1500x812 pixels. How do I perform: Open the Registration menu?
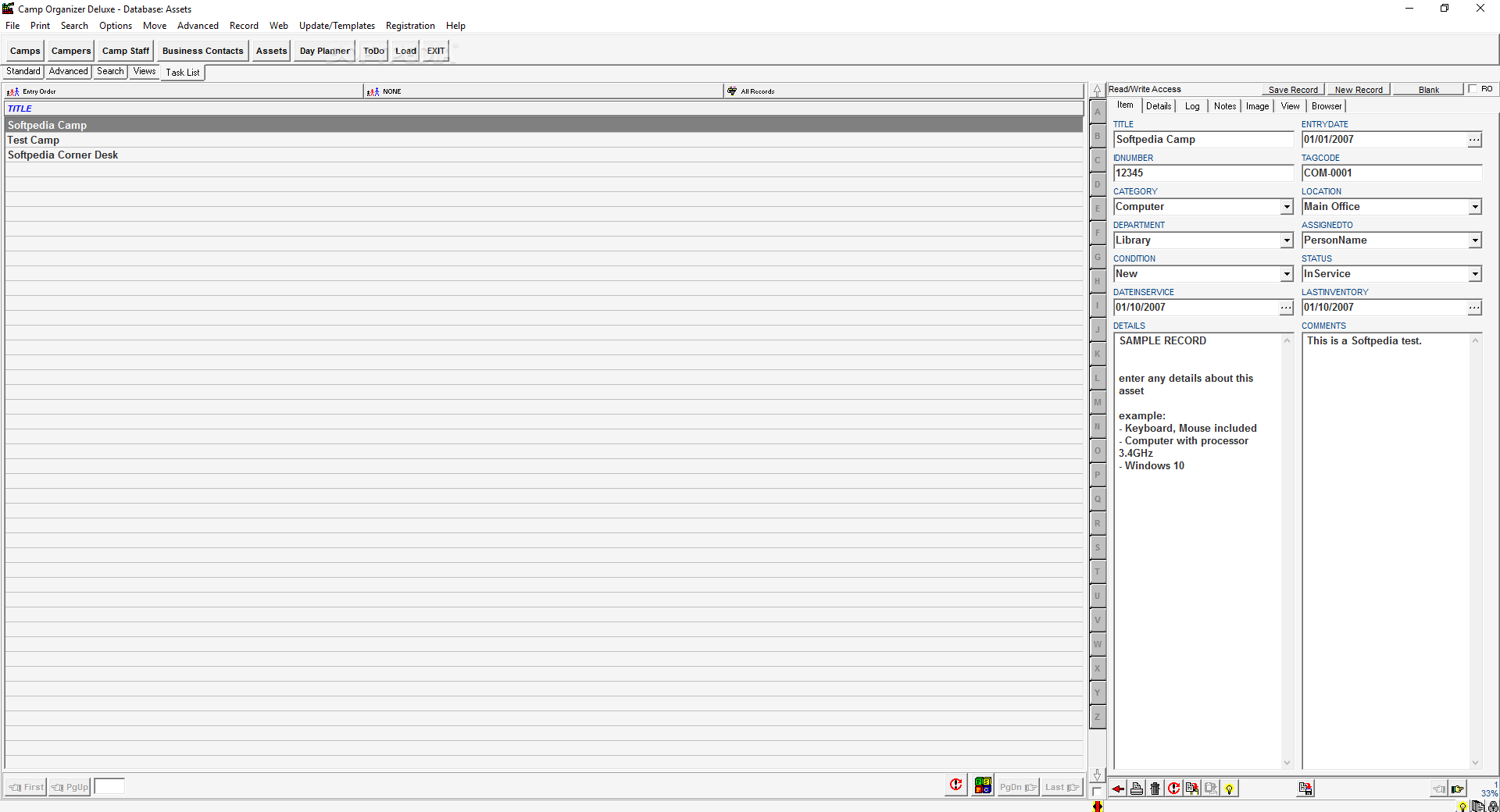tap(410, 26)
